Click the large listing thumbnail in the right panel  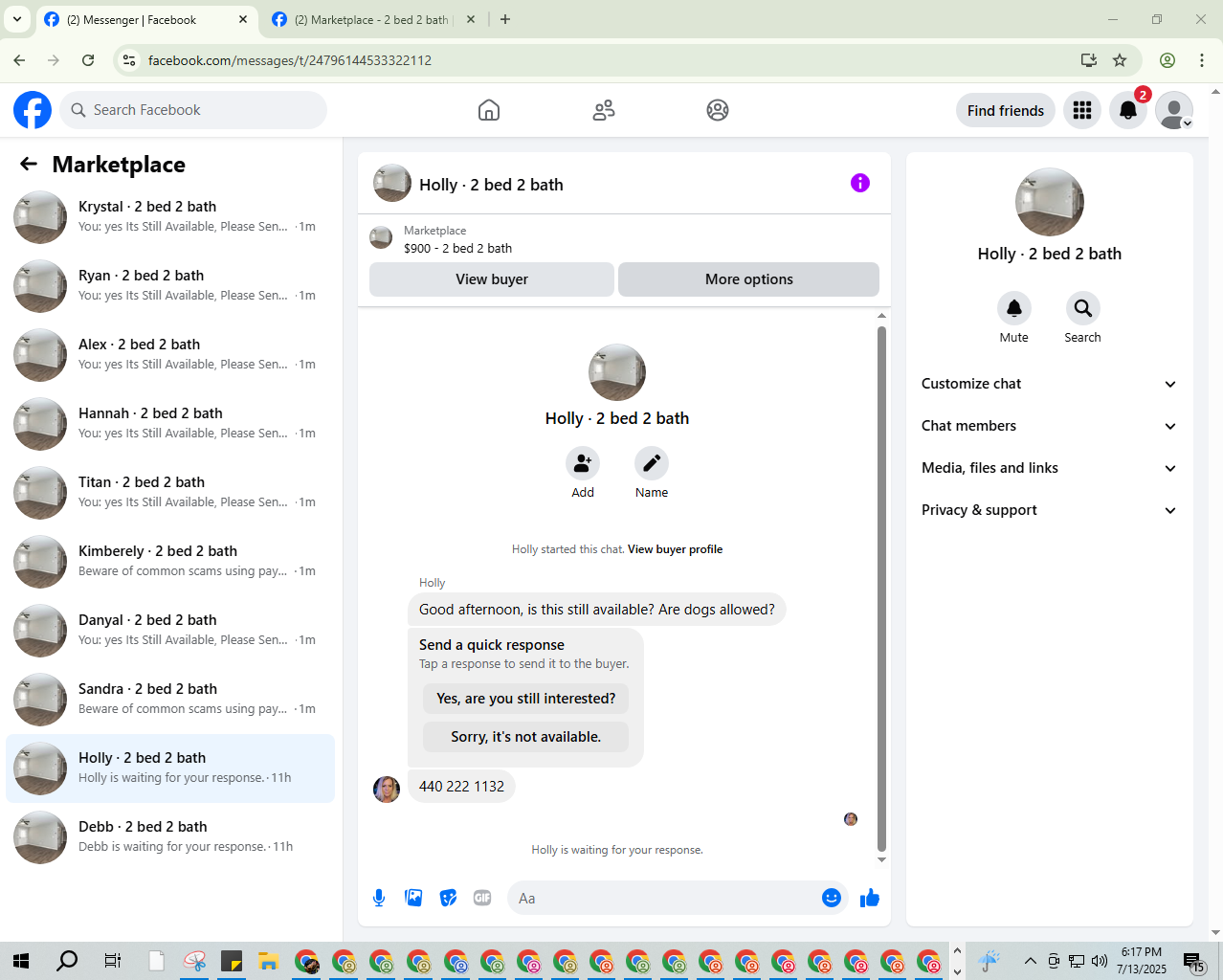coord(1050,202)
